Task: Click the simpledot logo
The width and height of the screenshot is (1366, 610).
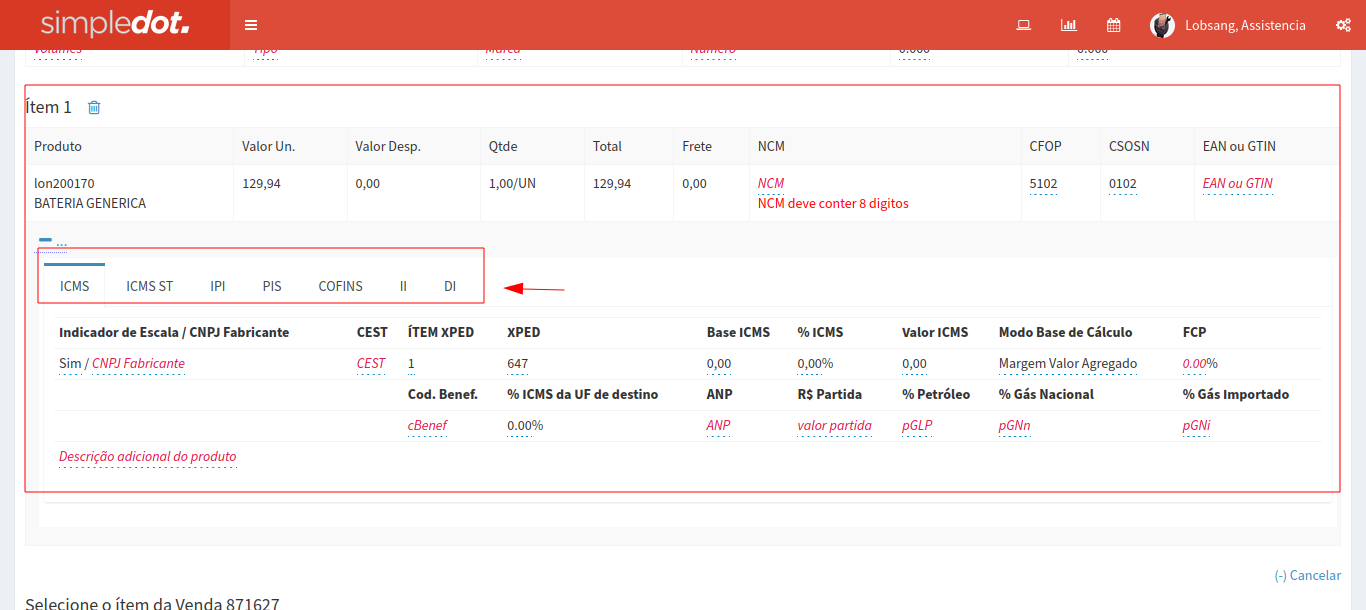Action: (x=114, y=25)
